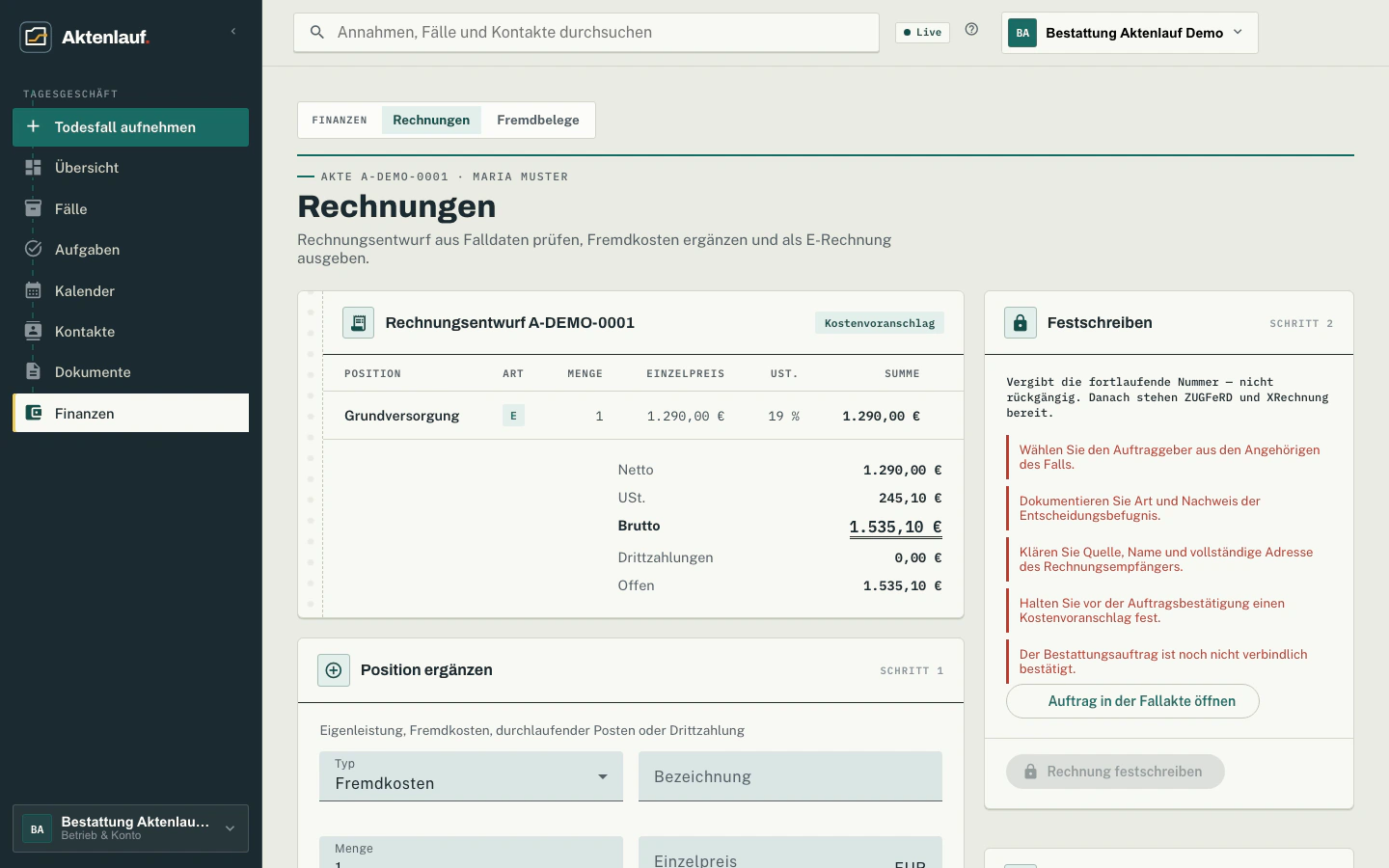Open Übersicht via its dashboard icon
Image resolution: width=1389 pixels, height=868 pixels.
click(33, 168)
